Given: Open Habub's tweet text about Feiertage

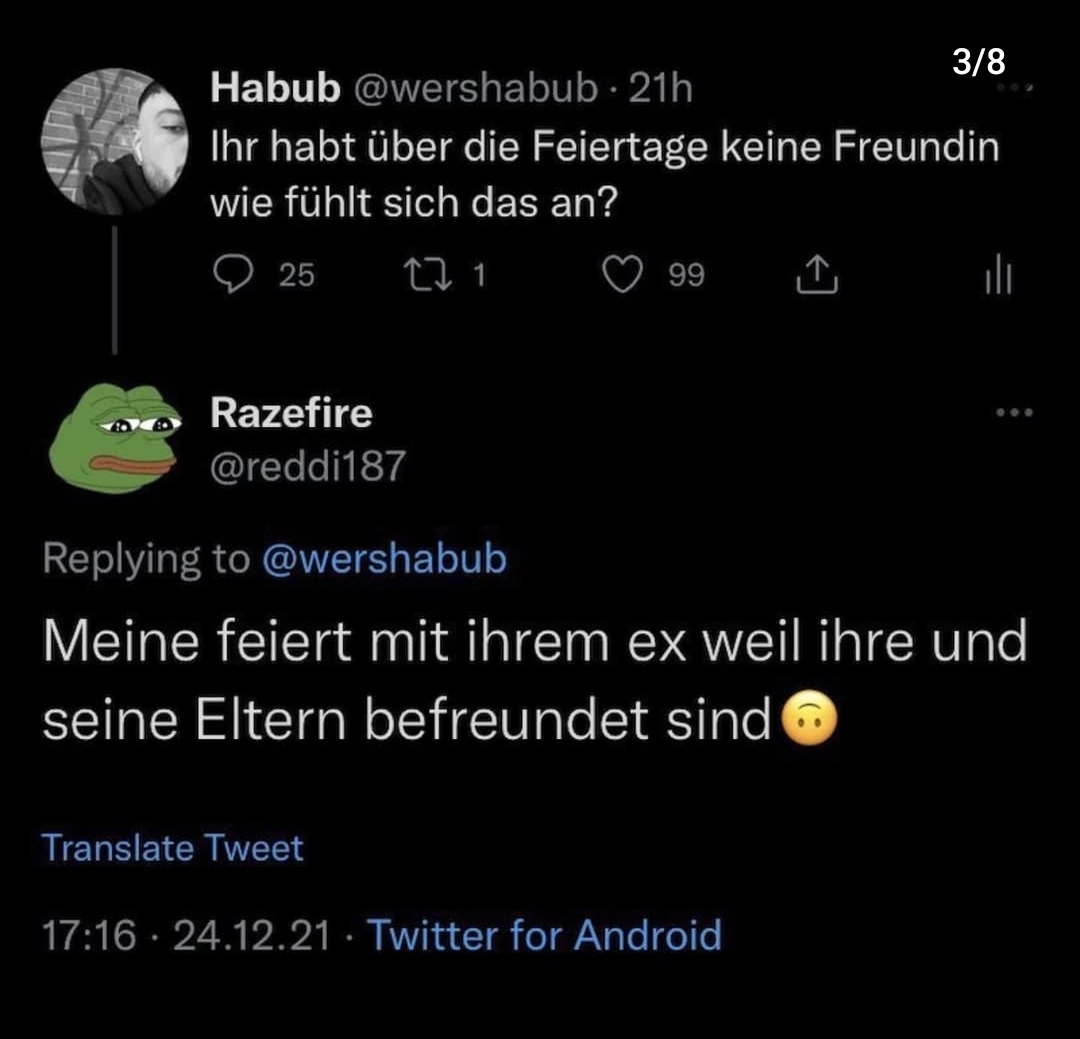Looking at the screenshot, I should coord(604,176).
